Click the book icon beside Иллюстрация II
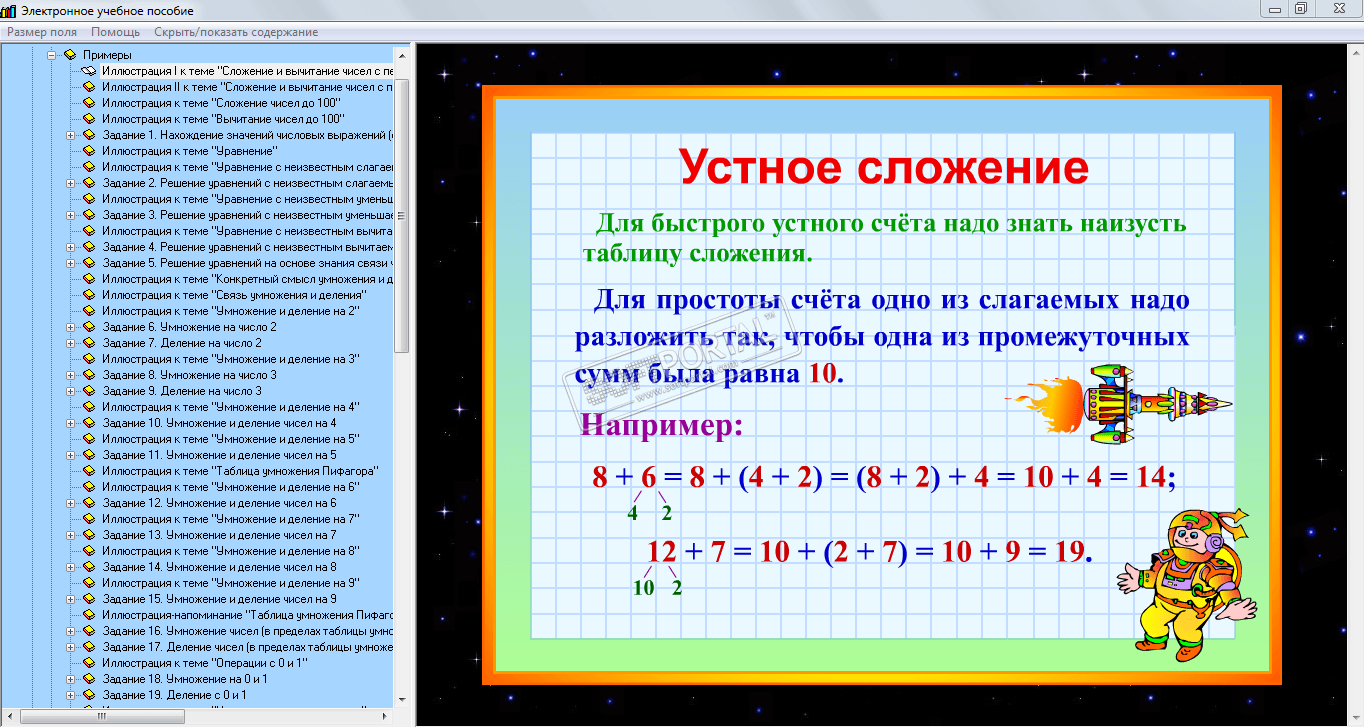The image size is (1364, 727). [x=88, y=87]
